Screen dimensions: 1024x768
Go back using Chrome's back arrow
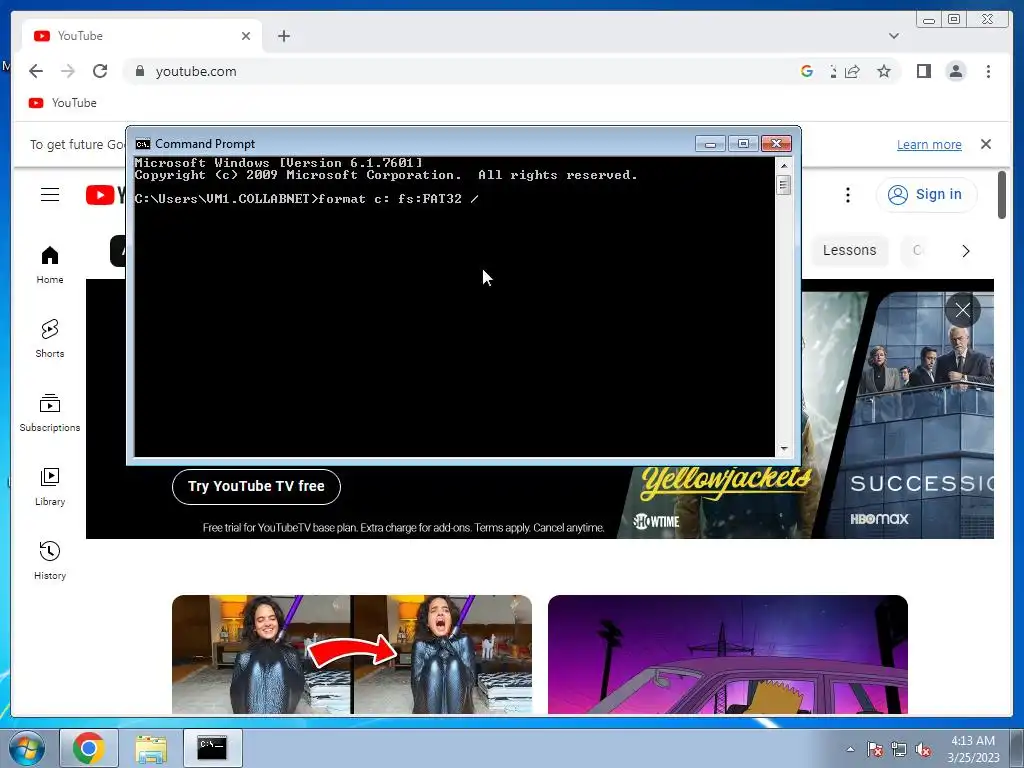36,71
